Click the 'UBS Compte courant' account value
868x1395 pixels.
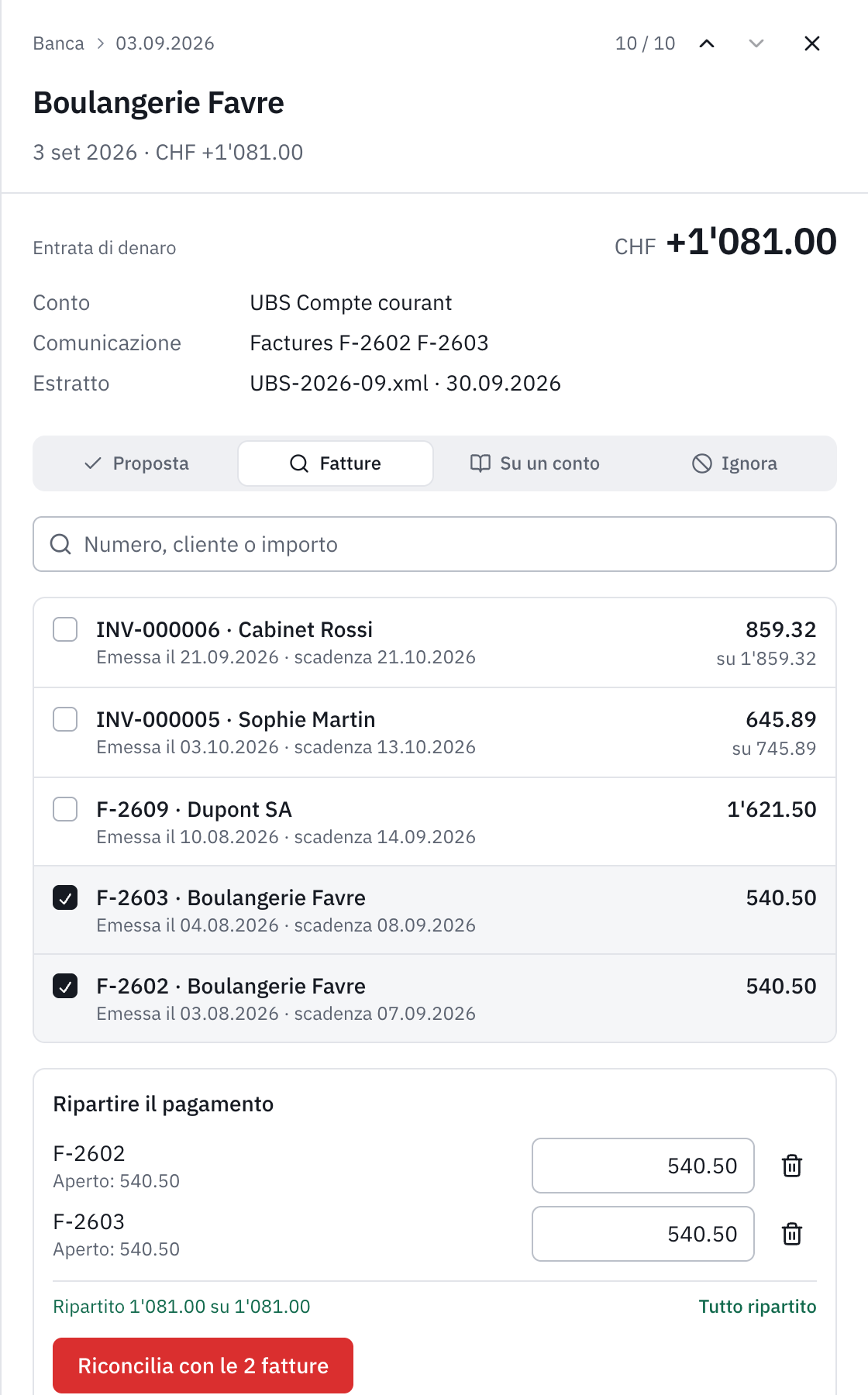tap(351, 303)
